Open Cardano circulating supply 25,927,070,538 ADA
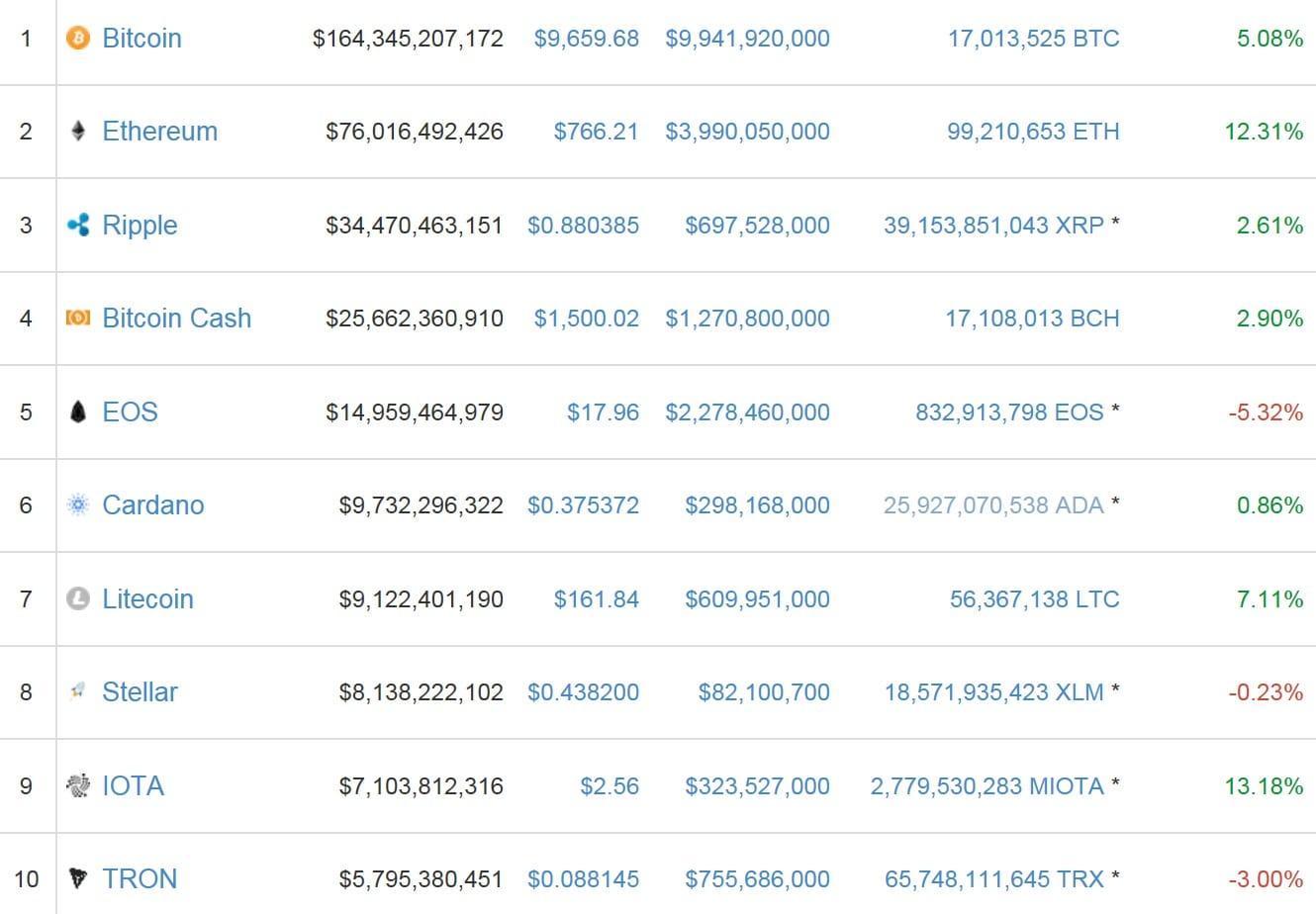The image size is (1316, 914). (x=992, y=505)
